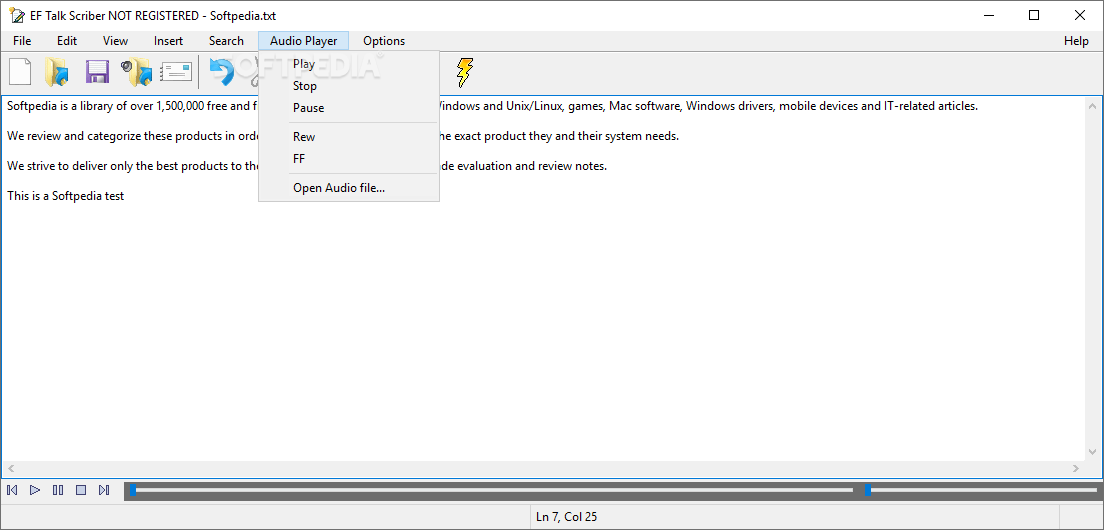Open the File menu

pyautogui.click(x=22, y=41)
